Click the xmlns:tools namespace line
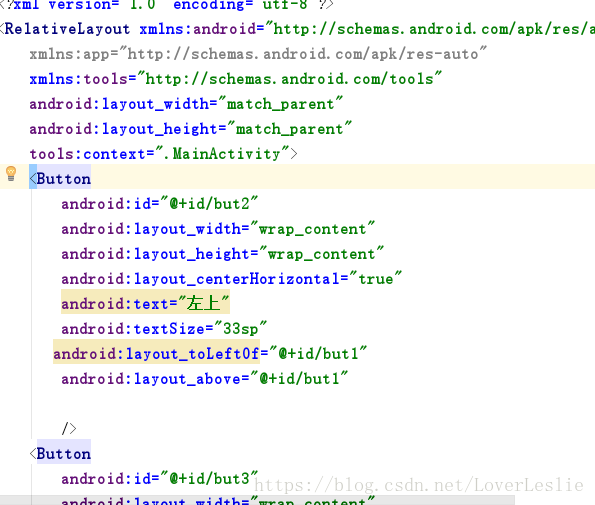The image size is (595, 505). coord(236,79)
